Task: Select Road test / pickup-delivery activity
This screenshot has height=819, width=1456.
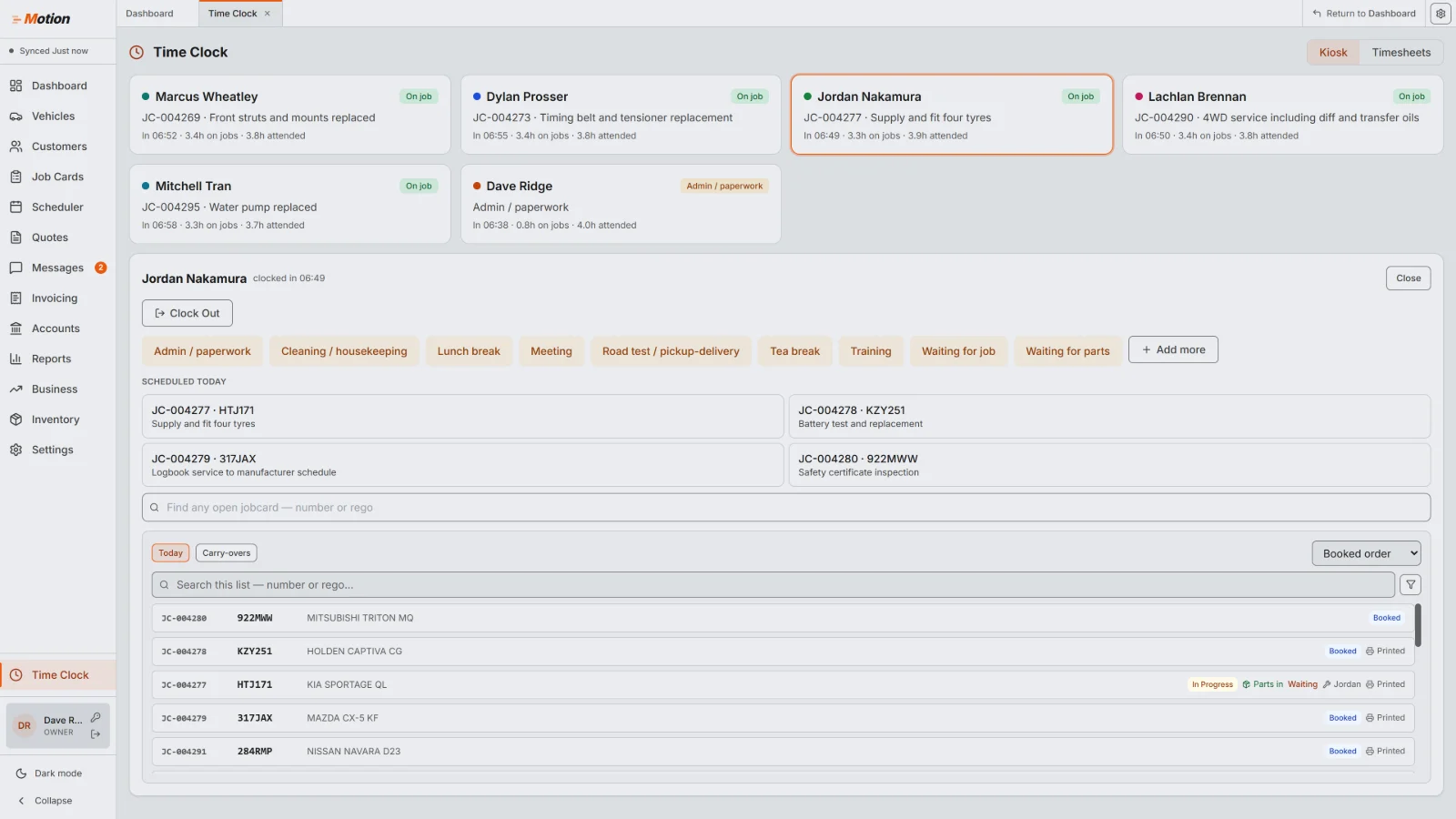Action: point(671,351)
